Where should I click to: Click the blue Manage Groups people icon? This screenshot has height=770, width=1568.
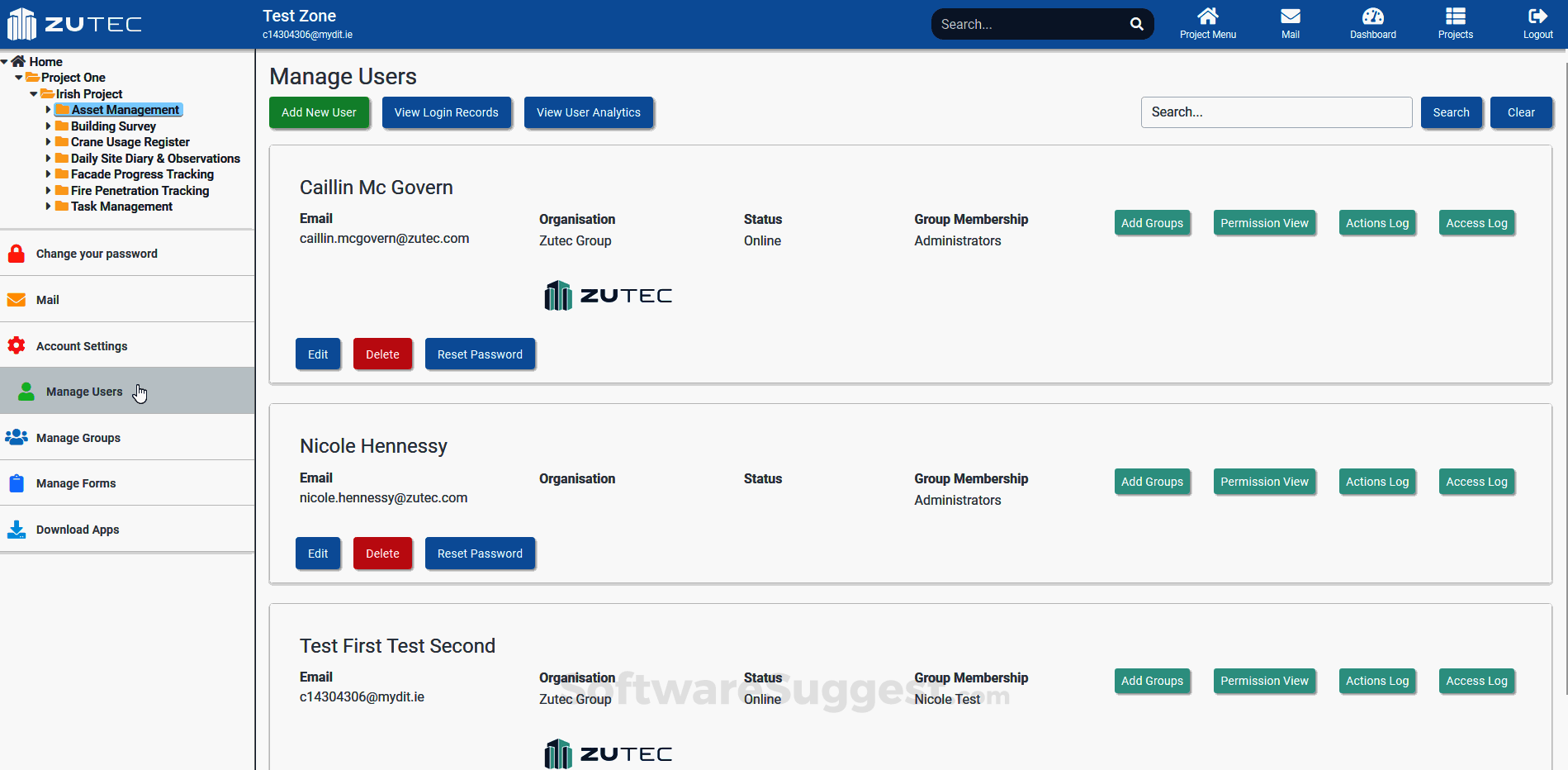pyautogui.click(x=17, y=437)
